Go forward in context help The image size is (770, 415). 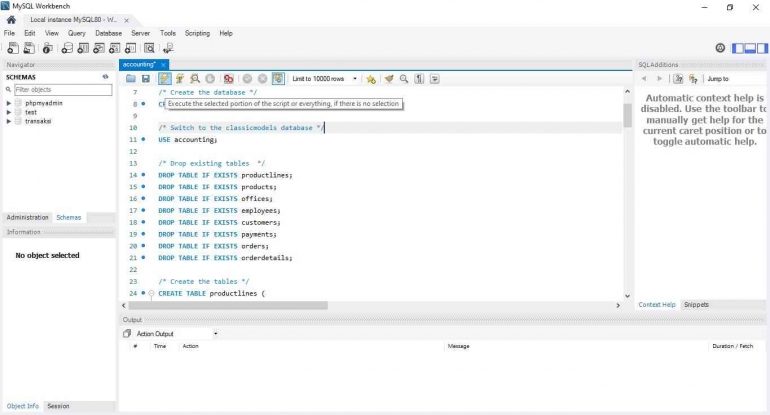click(660, 79)
